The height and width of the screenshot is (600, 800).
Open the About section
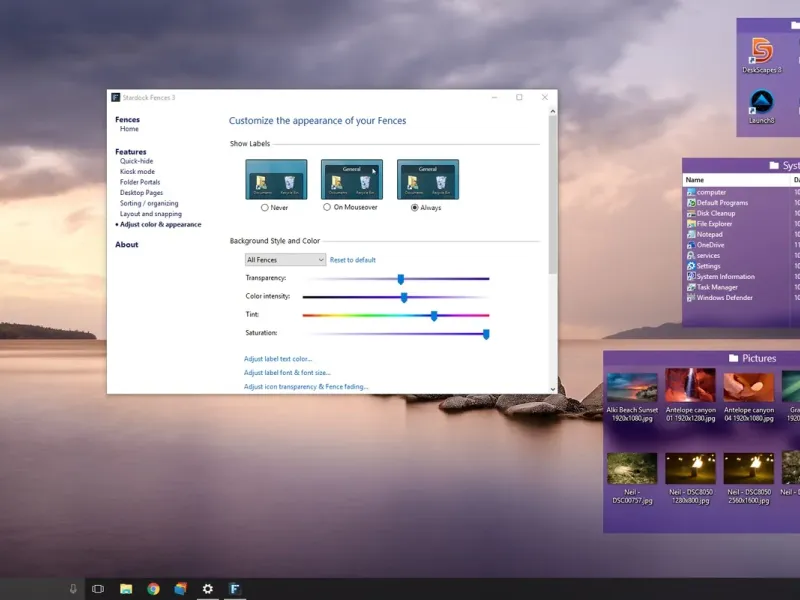127,244
